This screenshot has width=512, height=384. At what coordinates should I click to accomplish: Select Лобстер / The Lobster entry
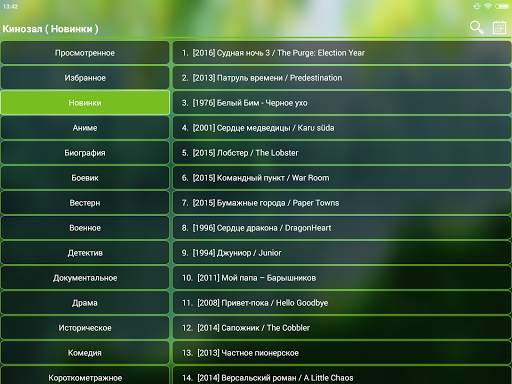click(342, 153)
